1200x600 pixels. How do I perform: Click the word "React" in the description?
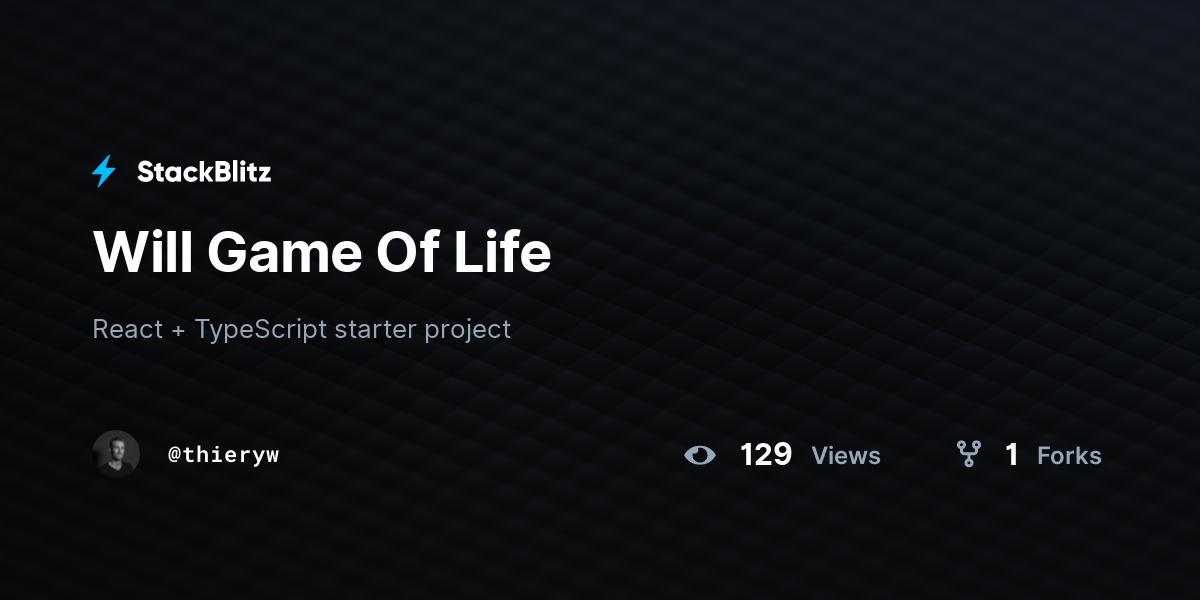pos(127,329)
